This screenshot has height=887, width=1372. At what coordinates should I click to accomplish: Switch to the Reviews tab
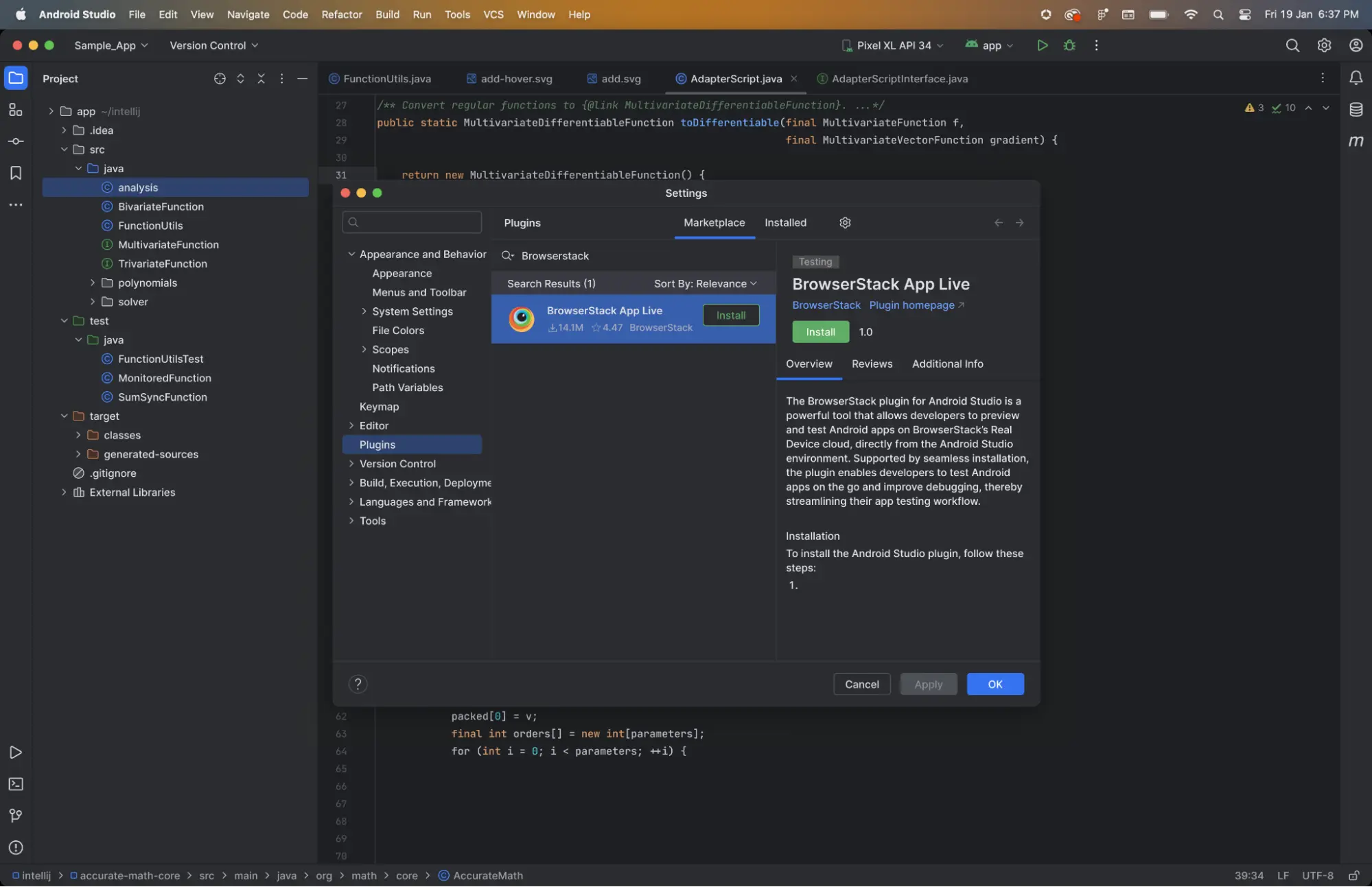[872, 364]
